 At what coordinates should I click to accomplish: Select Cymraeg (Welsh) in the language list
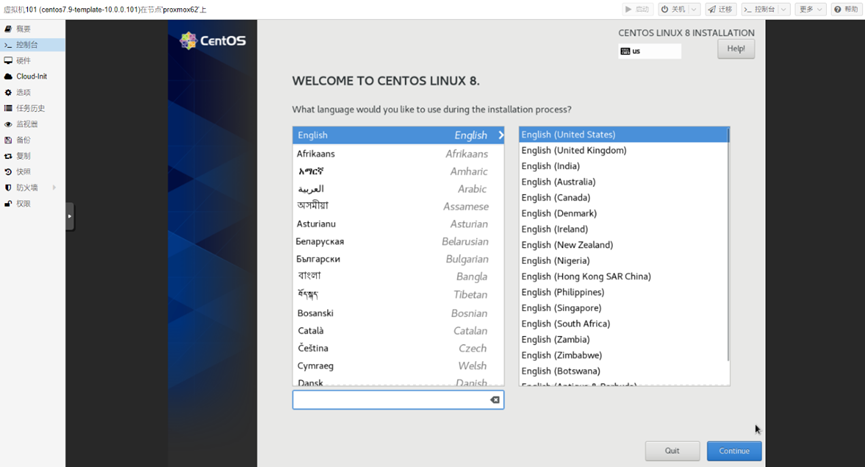click(398, 366)
